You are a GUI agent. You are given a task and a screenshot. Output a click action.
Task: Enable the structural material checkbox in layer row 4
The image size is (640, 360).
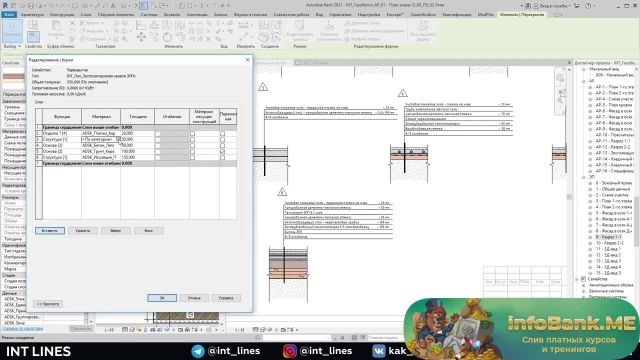(192, 145)
